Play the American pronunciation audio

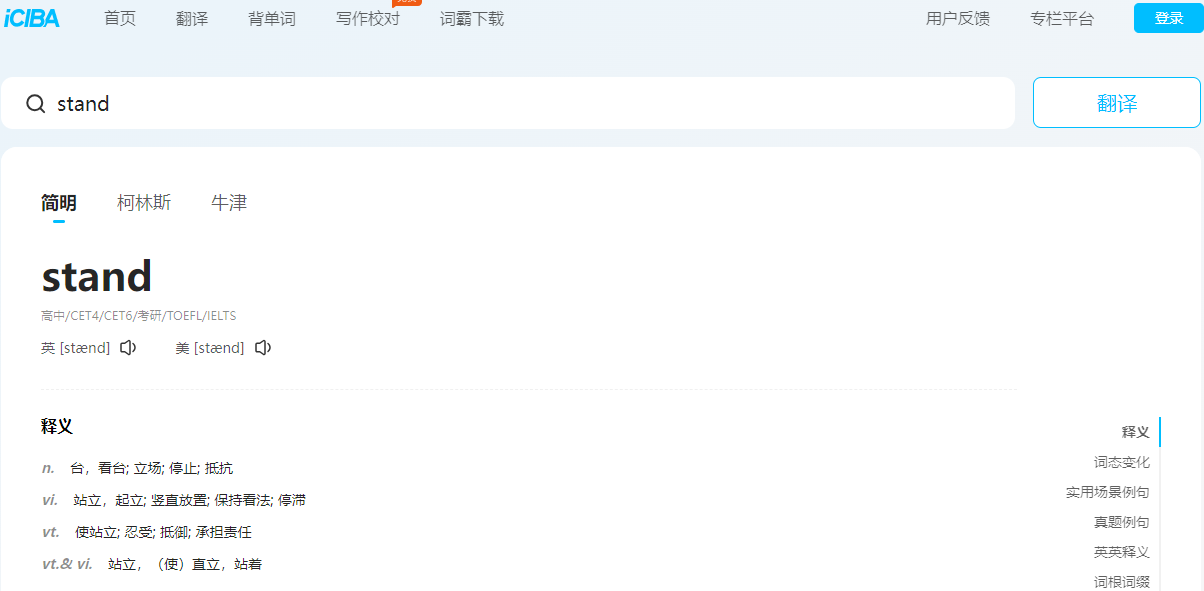pos(263,348)
